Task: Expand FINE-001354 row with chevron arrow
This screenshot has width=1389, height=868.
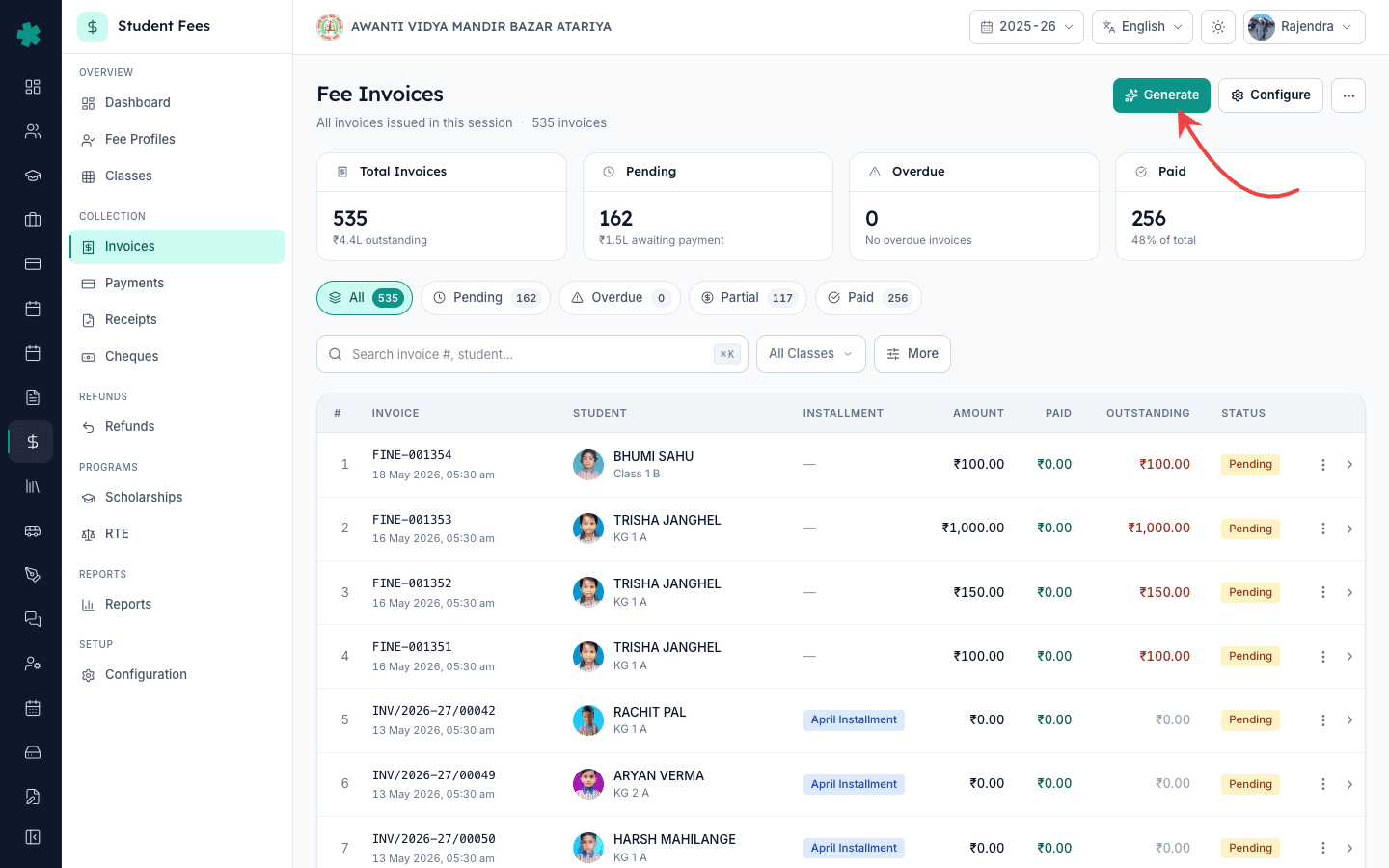Action: click(1349, 465)
